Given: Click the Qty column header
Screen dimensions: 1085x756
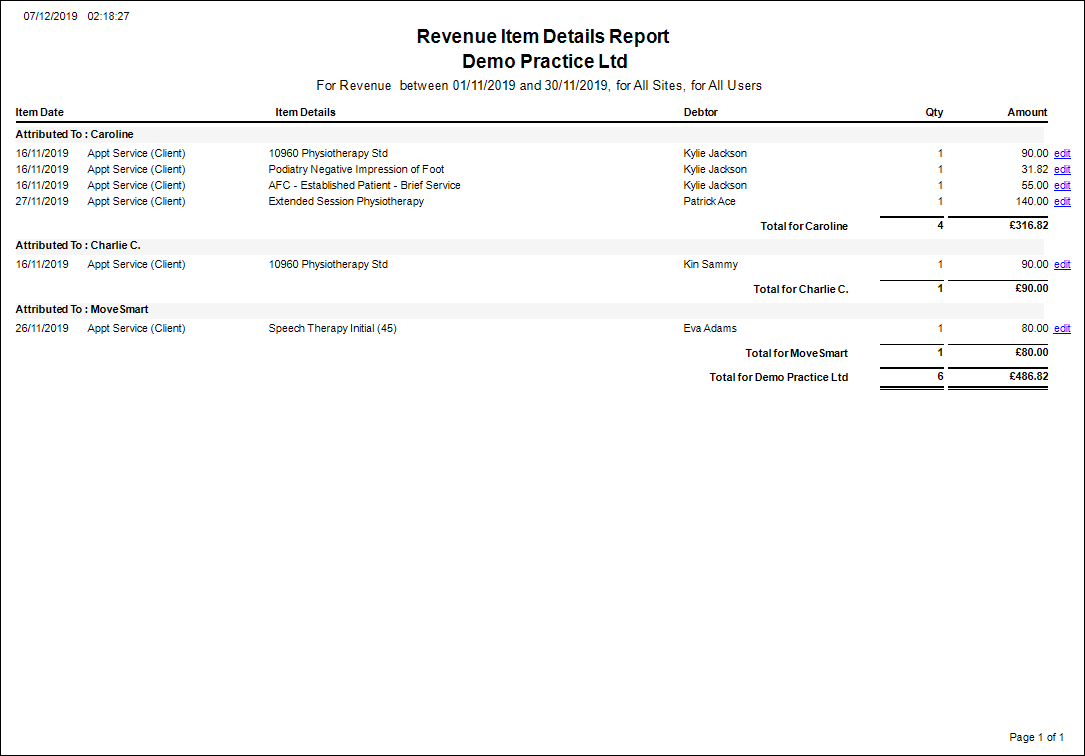Looking at the screenshot, I should tap(934, 112).
